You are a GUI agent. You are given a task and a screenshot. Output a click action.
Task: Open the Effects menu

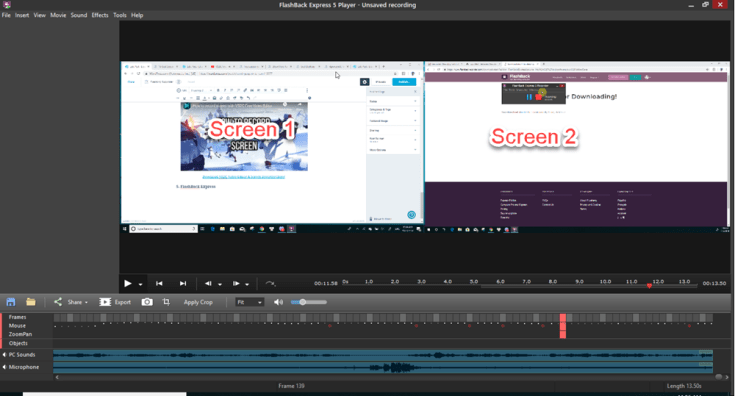click(x=100, y=15)
